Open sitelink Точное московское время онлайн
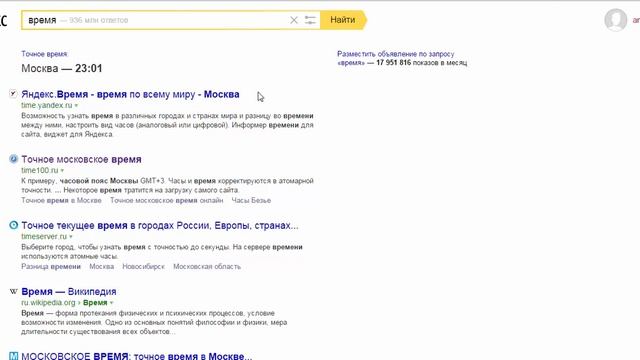Viewport: 640px width, 360px height. (167, 200)
